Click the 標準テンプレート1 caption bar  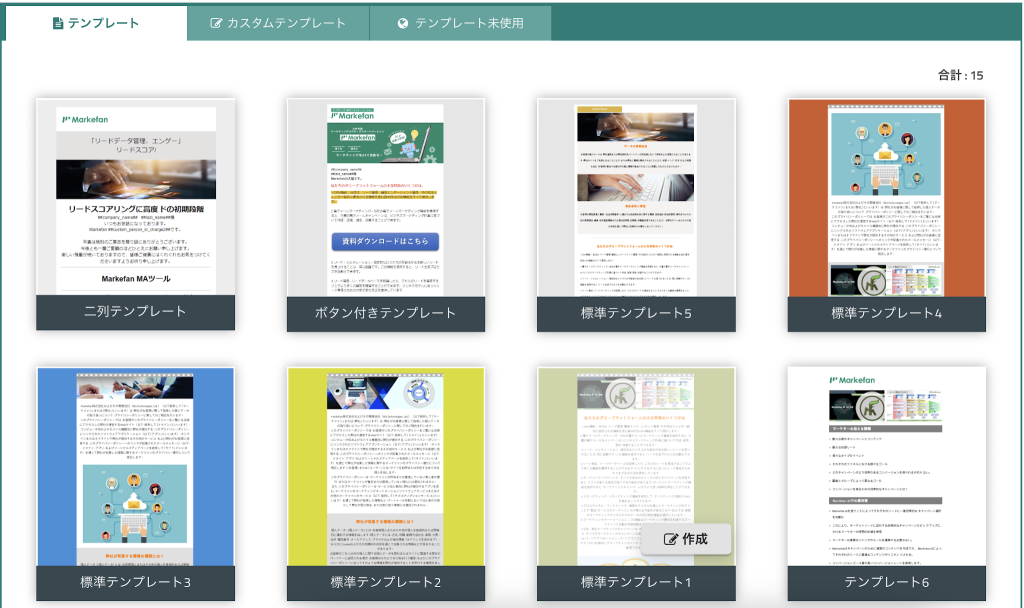click(x=636, y=581)
